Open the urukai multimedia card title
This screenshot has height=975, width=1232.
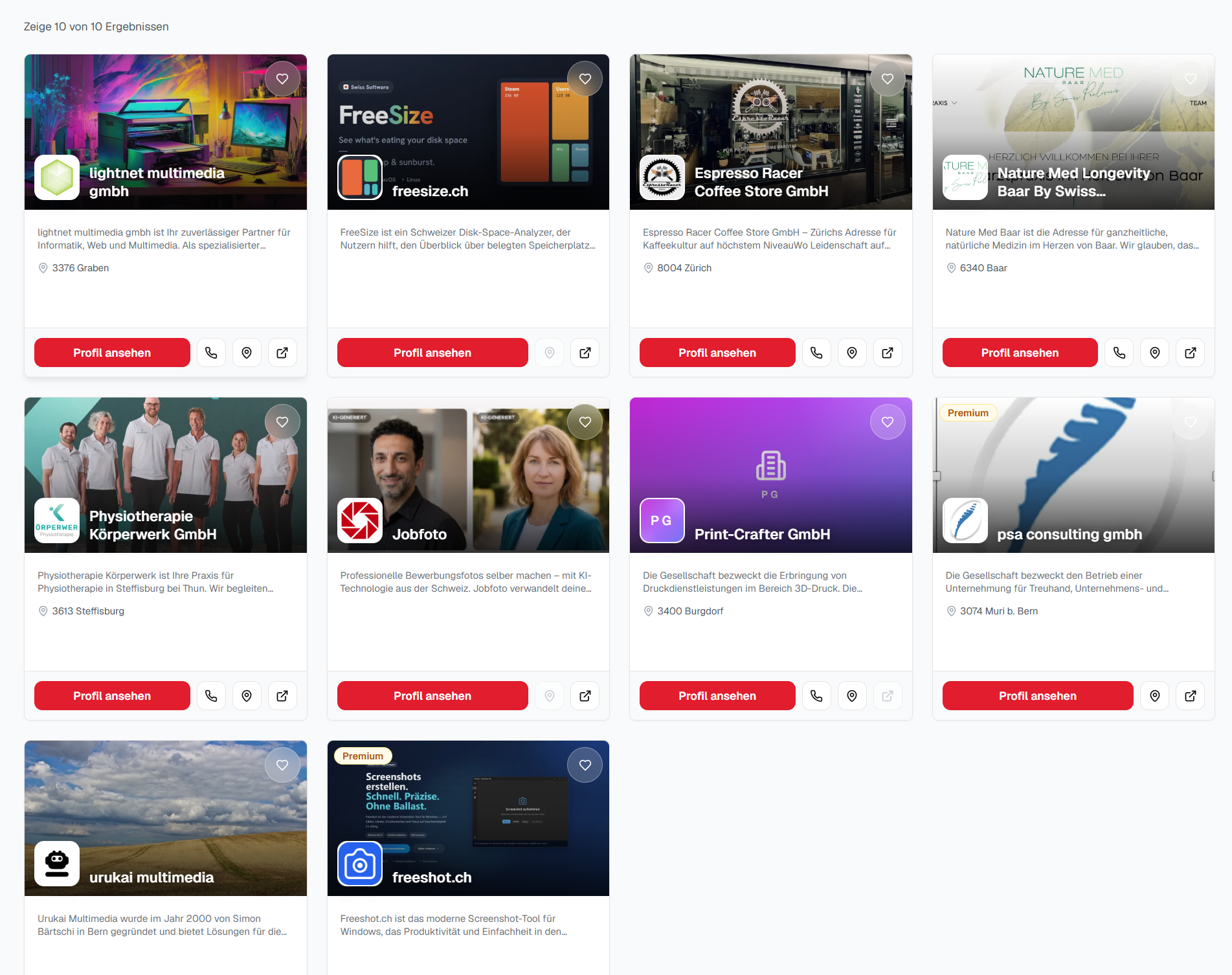pos(151,877)
